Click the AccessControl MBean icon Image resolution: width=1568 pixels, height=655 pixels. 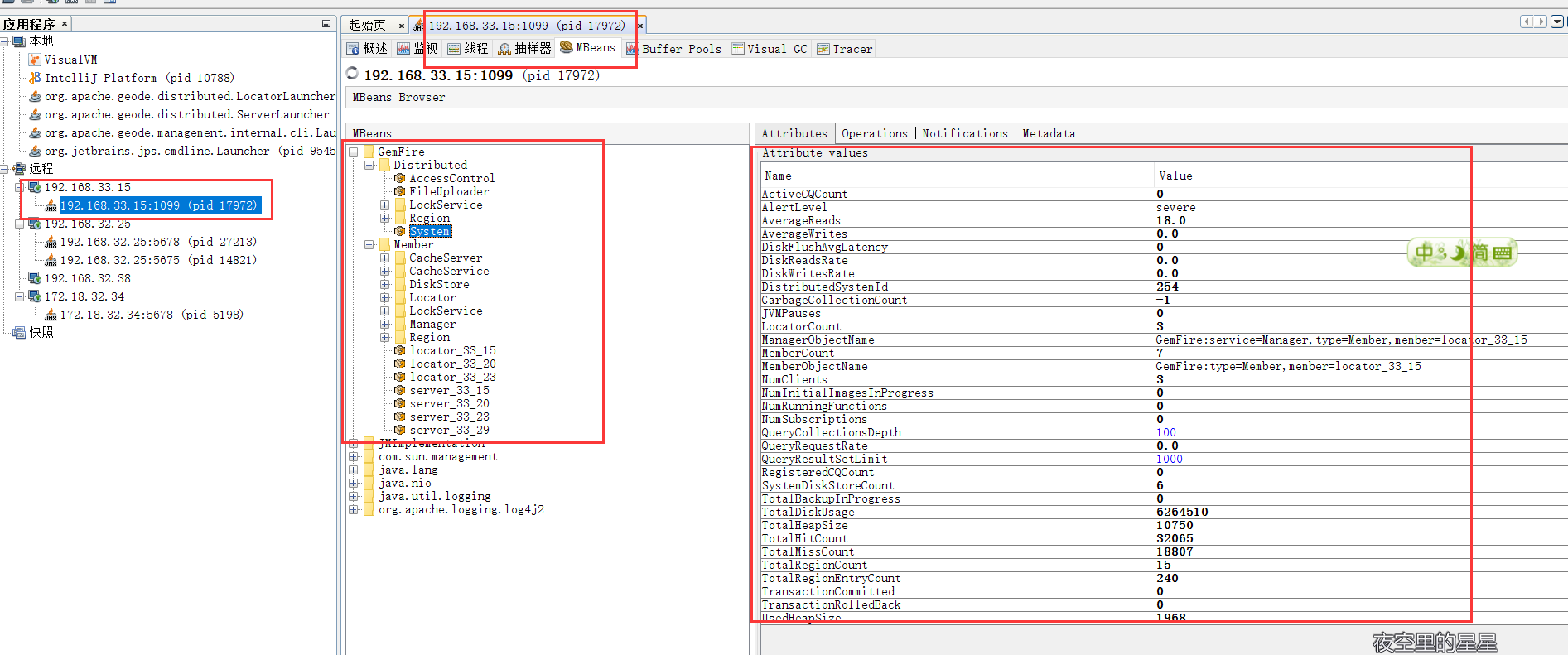tap(400, 178)
